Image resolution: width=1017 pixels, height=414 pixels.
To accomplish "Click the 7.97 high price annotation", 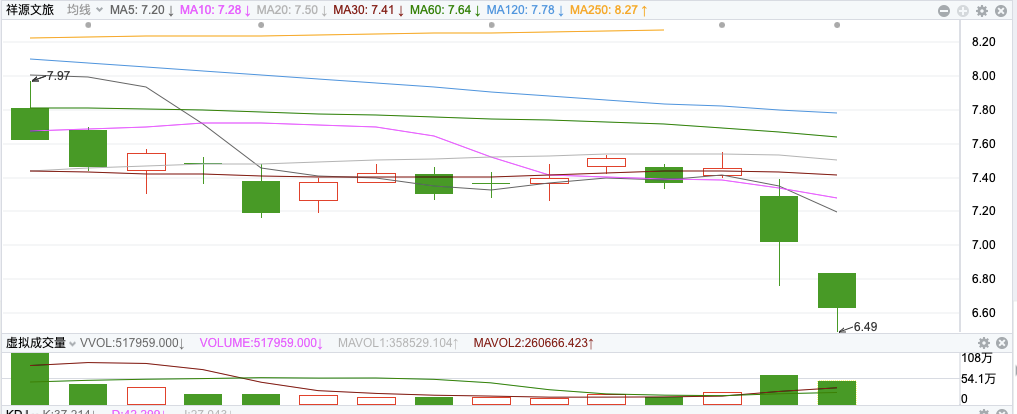I will click(x=58, y=76).
